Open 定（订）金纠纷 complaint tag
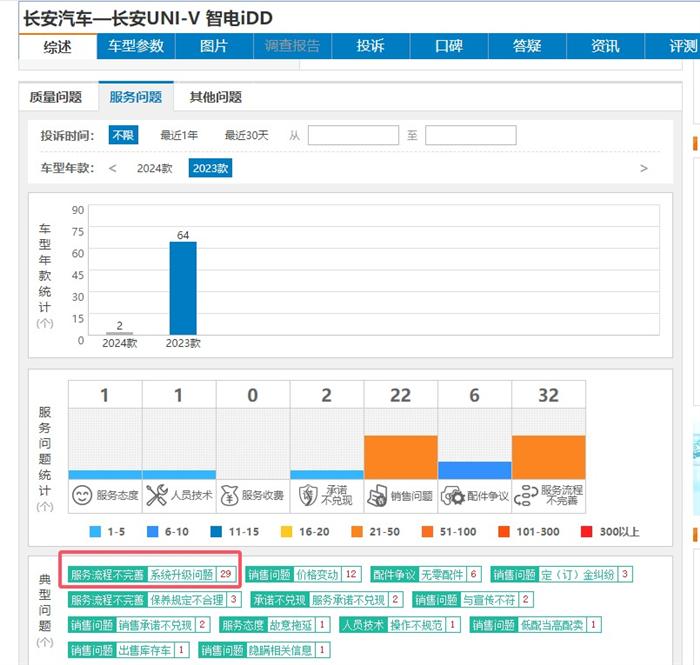Viewport: 700px width, 665px height. [562, 574]
